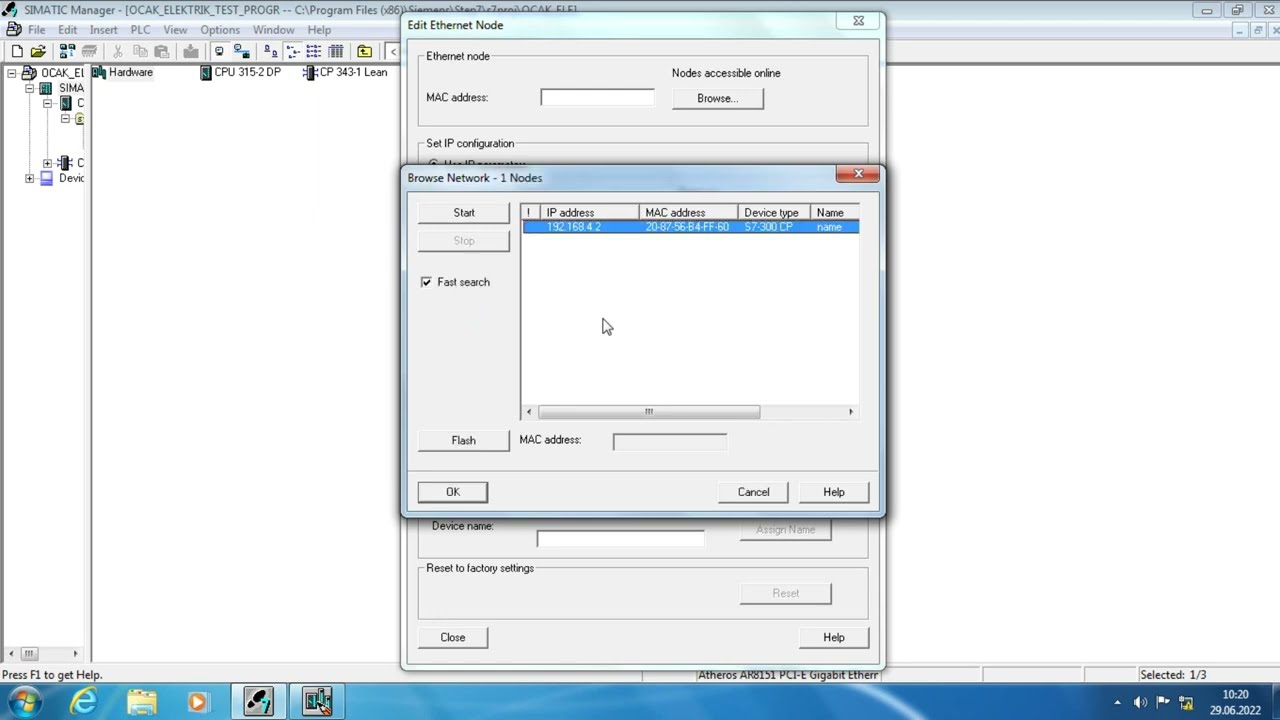Click the Details view toolbar icon

pyautogui.click(x=336, y=52)
